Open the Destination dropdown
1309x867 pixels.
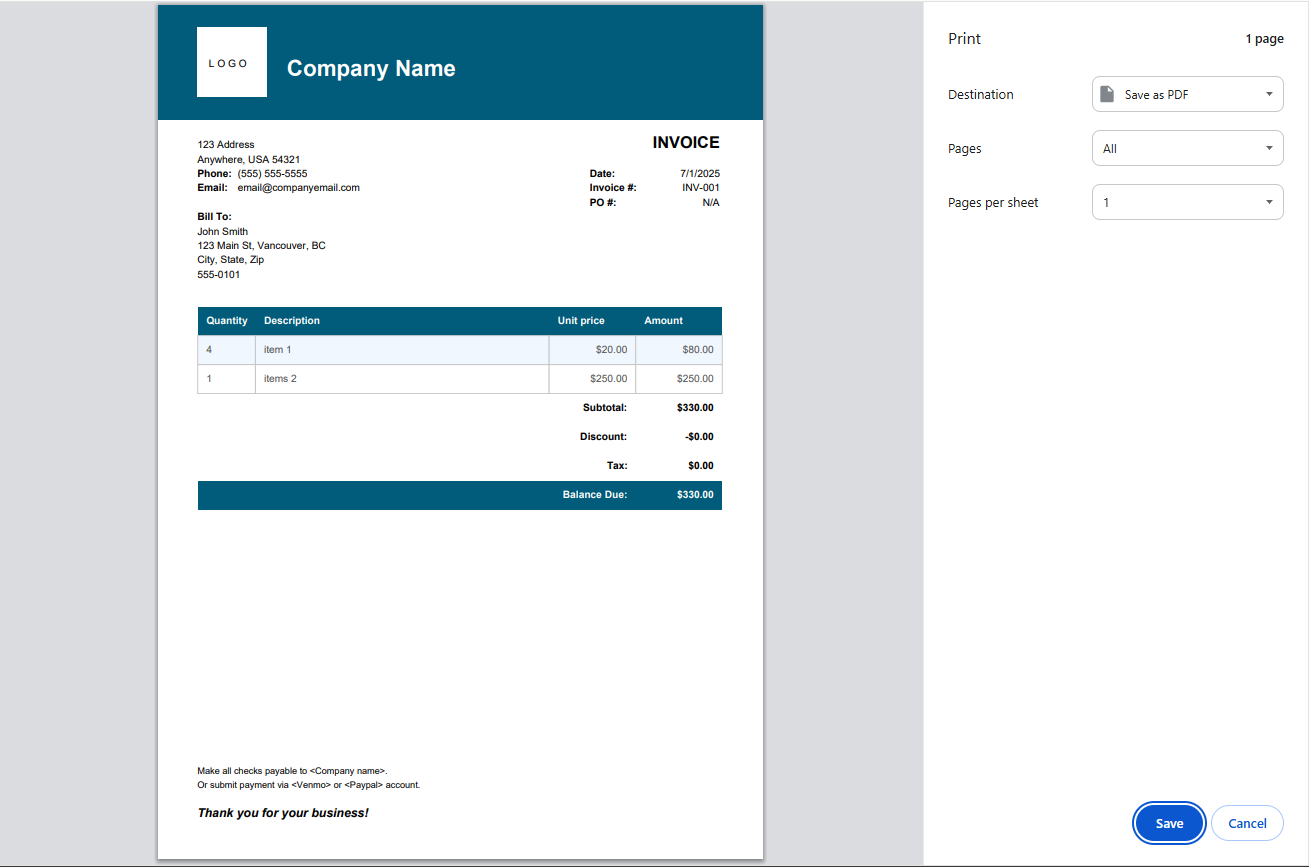1187,95
